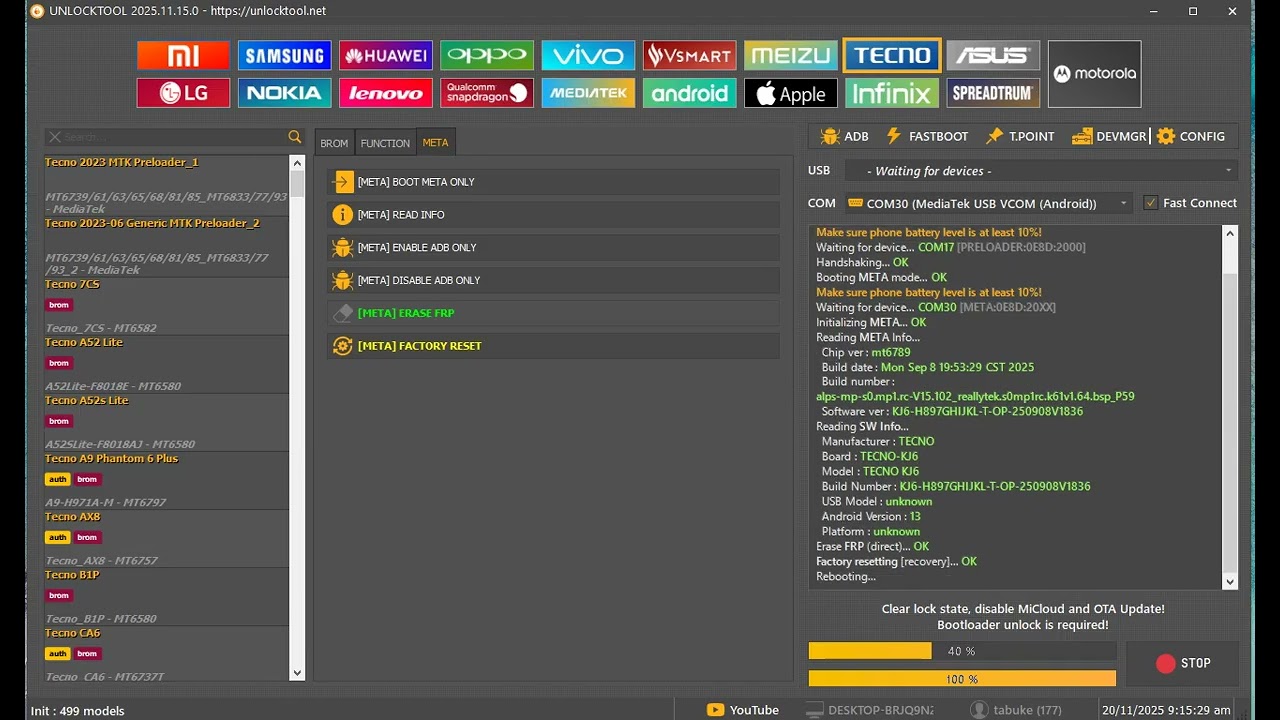Select the Xiaomi MI brand logo
The image size is (1280, 720).
point(183,56)
